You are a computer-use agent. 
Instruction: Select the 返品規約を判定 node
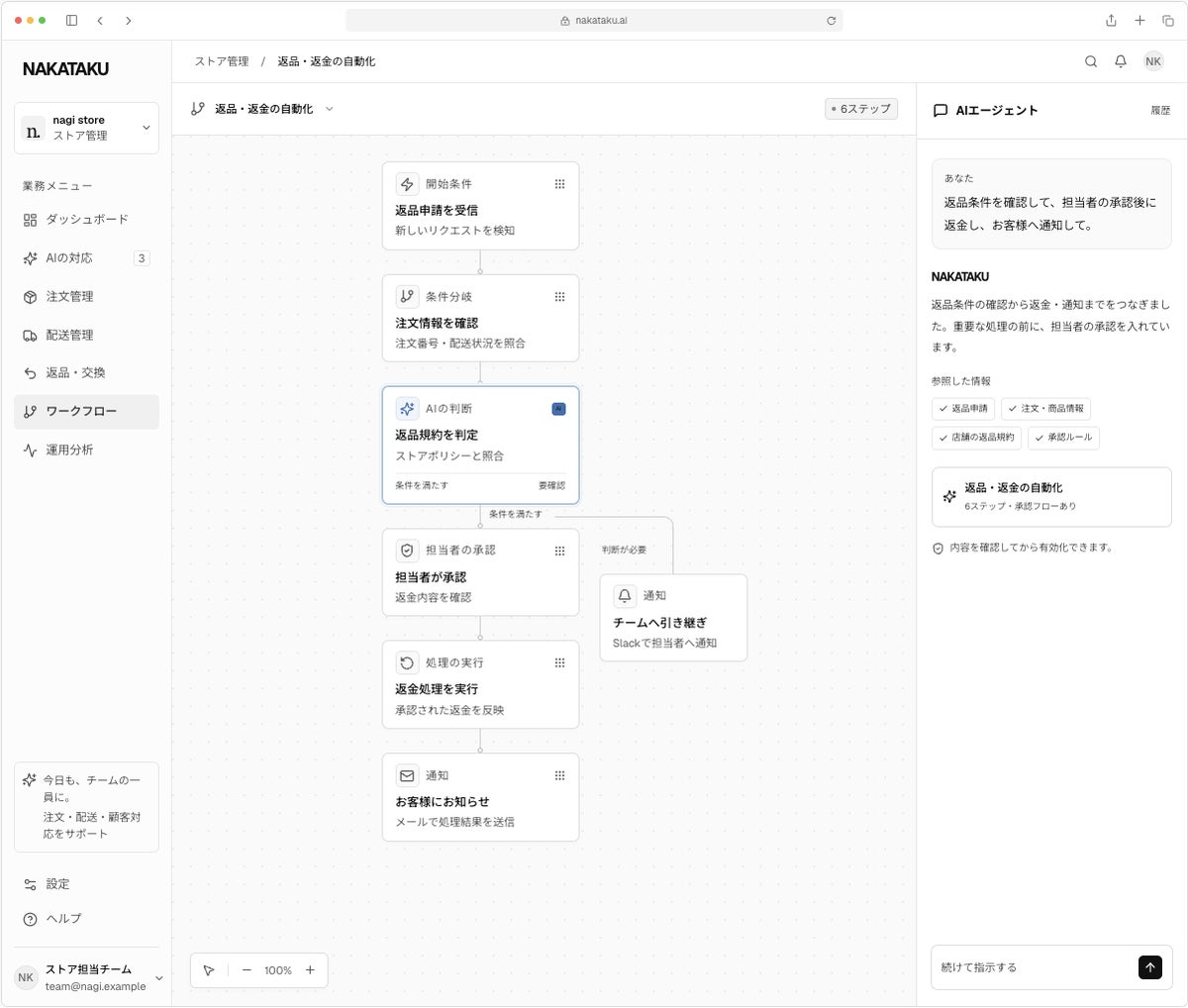pyautogui.click(x=480, y=445)
